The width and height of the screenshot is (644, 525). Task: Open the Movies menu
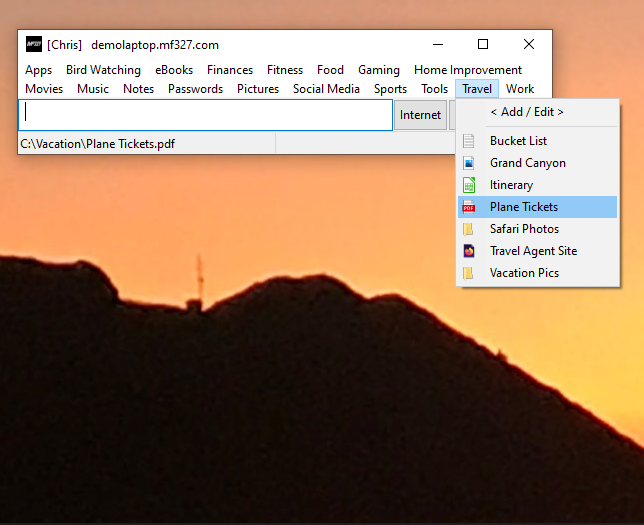(44, 89)
